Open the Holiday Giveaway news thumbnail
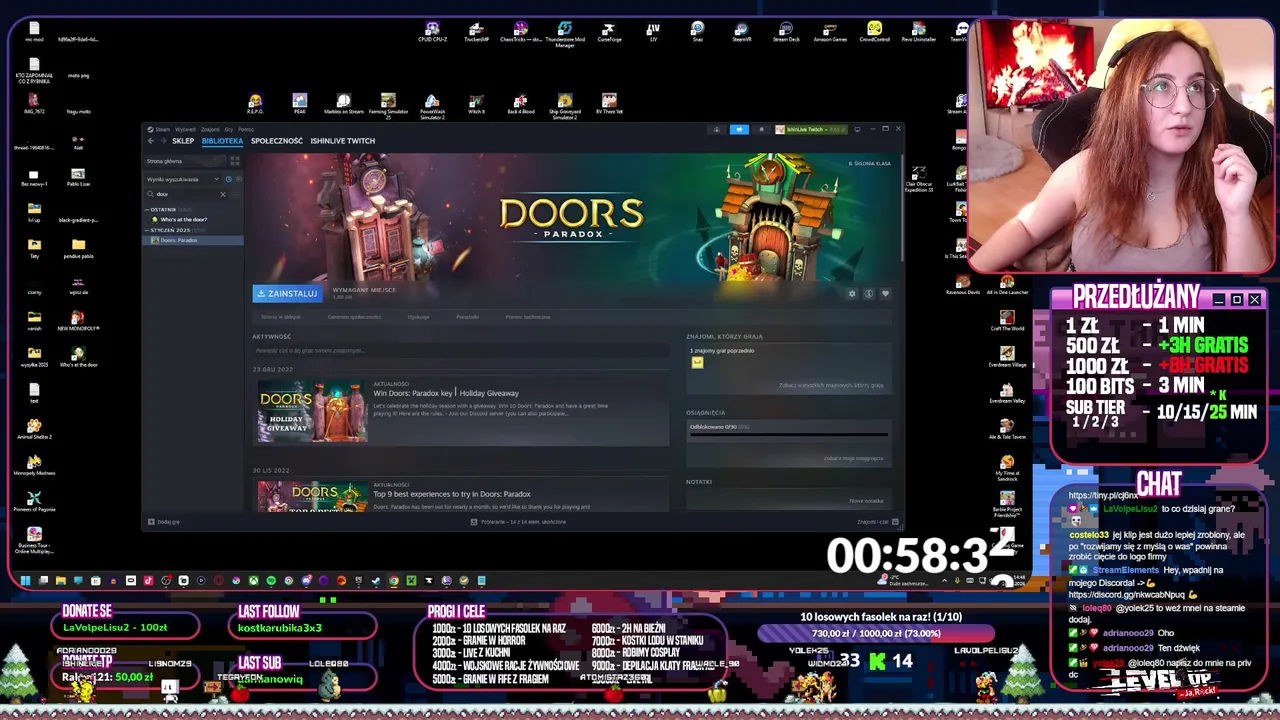Screen dimensions: 1280x720 pos(313,411)
